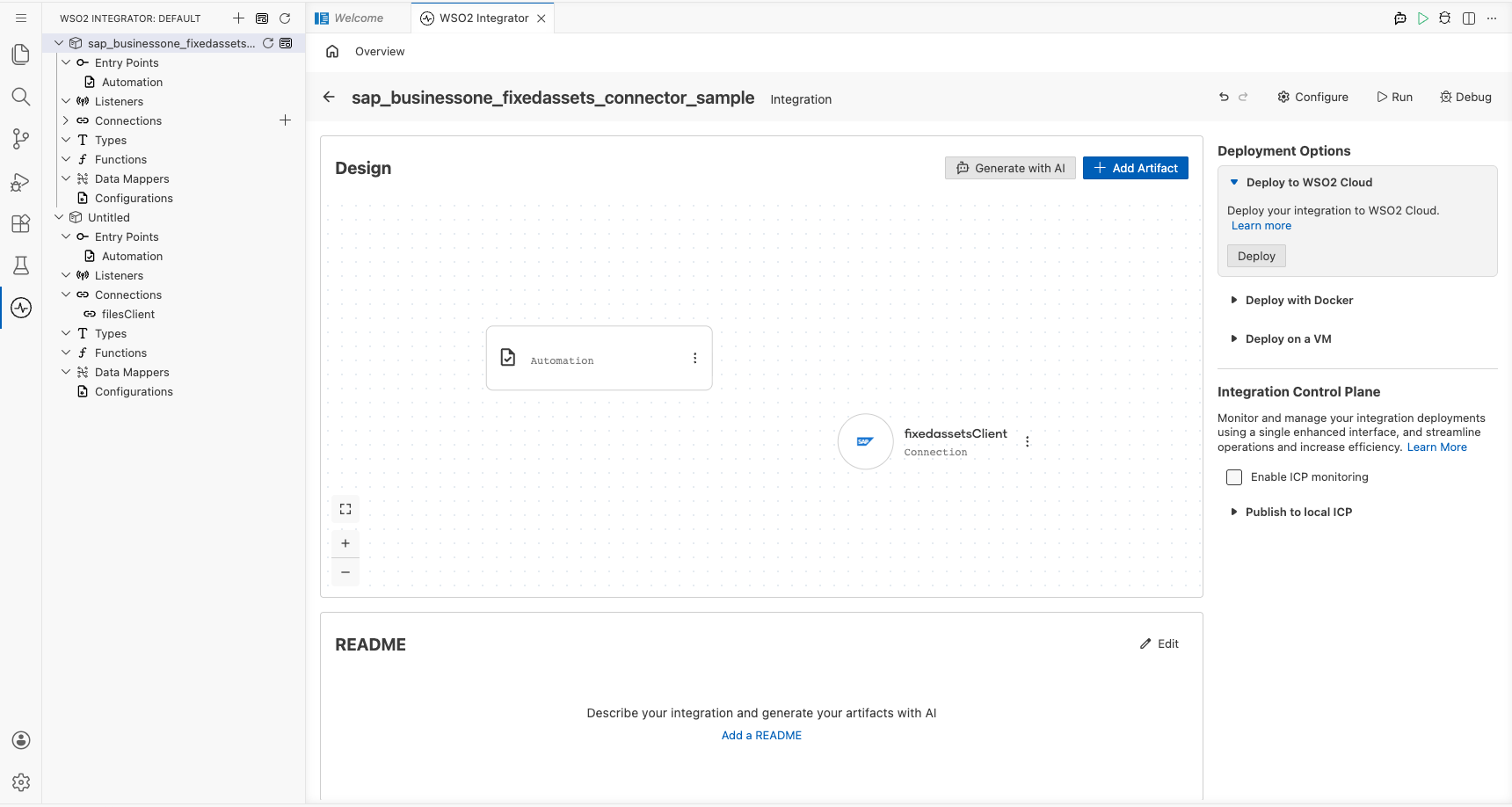
Task: Open Configure in the integration toolbar
Action: [x=1312, y=98]
